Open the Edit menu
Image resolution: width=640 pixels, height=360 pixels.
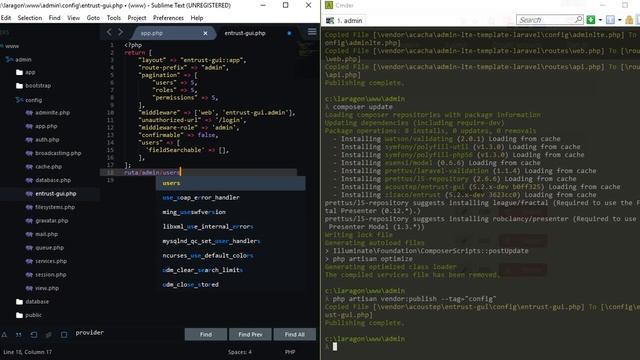pos(6,18)
